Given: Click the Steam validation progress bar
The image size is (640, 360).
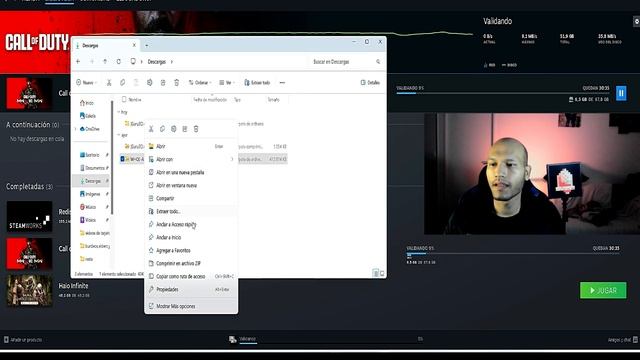Looking at the screenshot, I should click(502, 93).
